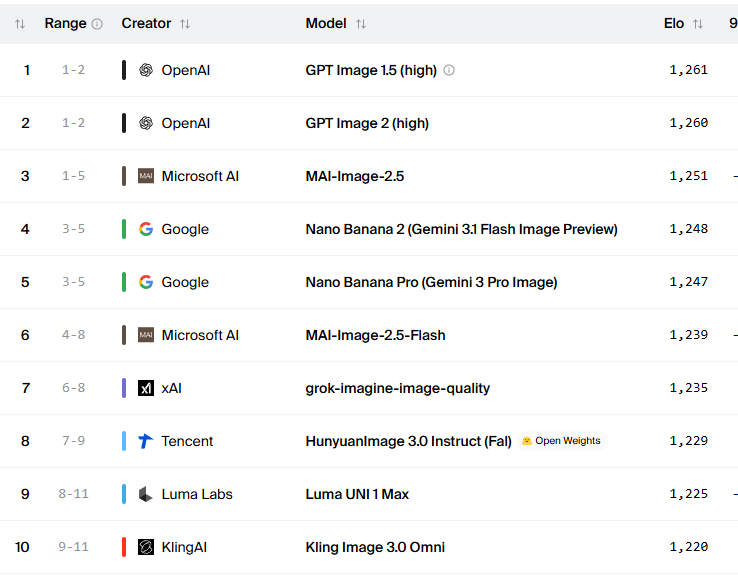Open the grok-imagine-image-quality model entry
This screenshot has width=738, height=577.
[x=397, y=388]
